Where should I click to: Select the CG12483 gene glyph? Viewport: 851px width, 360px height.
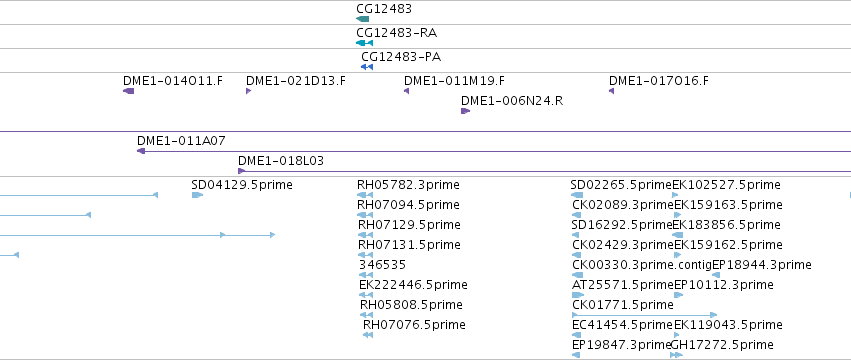tap(363, 19)
